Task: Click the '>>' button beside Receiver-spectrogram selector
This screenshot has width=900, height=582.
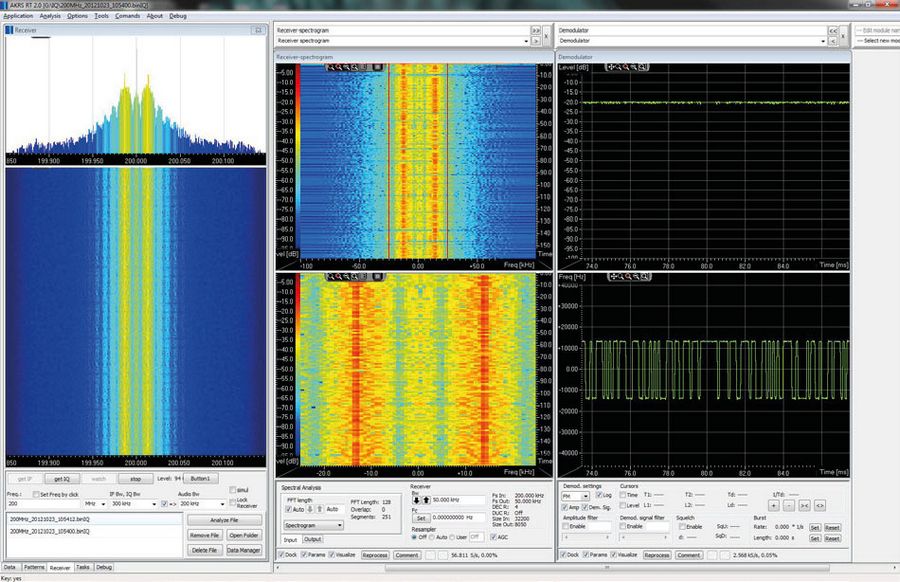Action: coord(536,32)
